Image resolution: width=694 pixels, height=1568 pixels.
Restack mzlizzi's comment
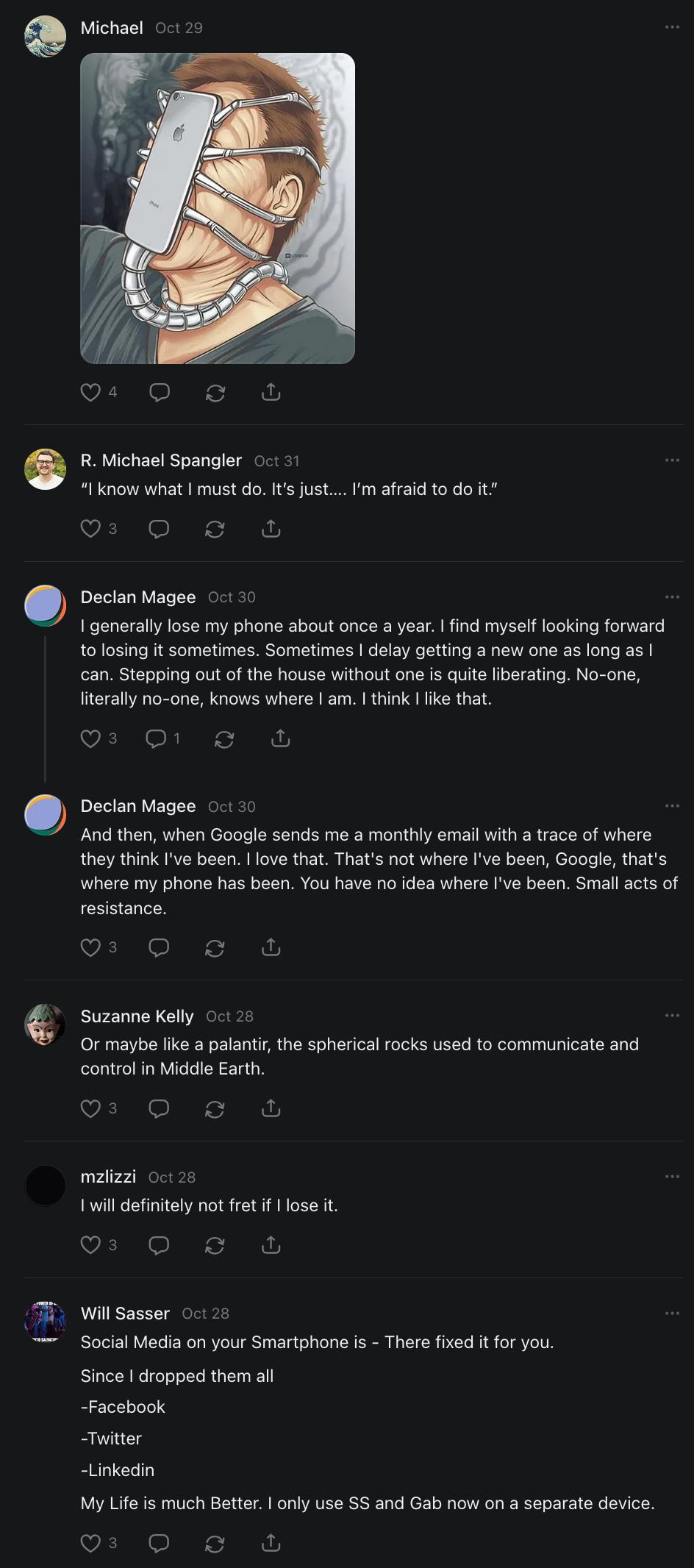pyautogui.click(x=215, y=1245)
